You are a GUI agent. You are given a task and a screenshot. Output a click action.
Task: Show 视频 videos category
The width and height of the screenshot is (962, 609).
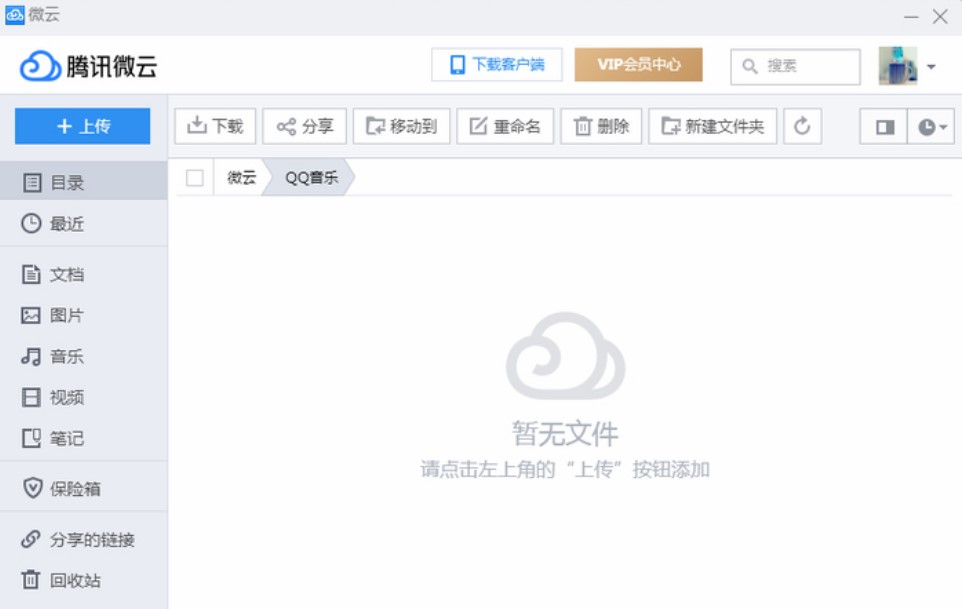tap(83, 397)
